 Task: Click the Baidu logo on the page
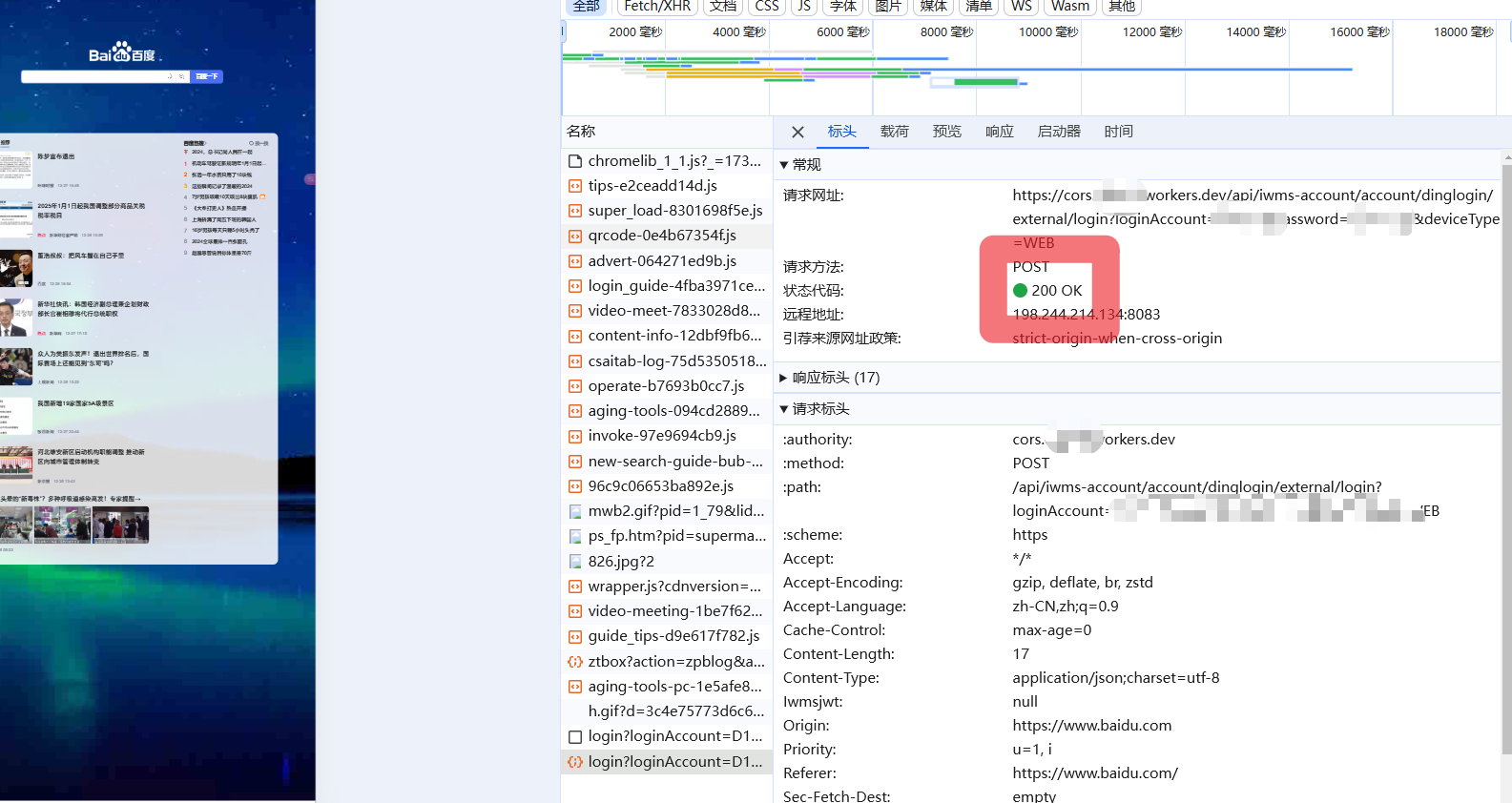click(x=122, y=52)
